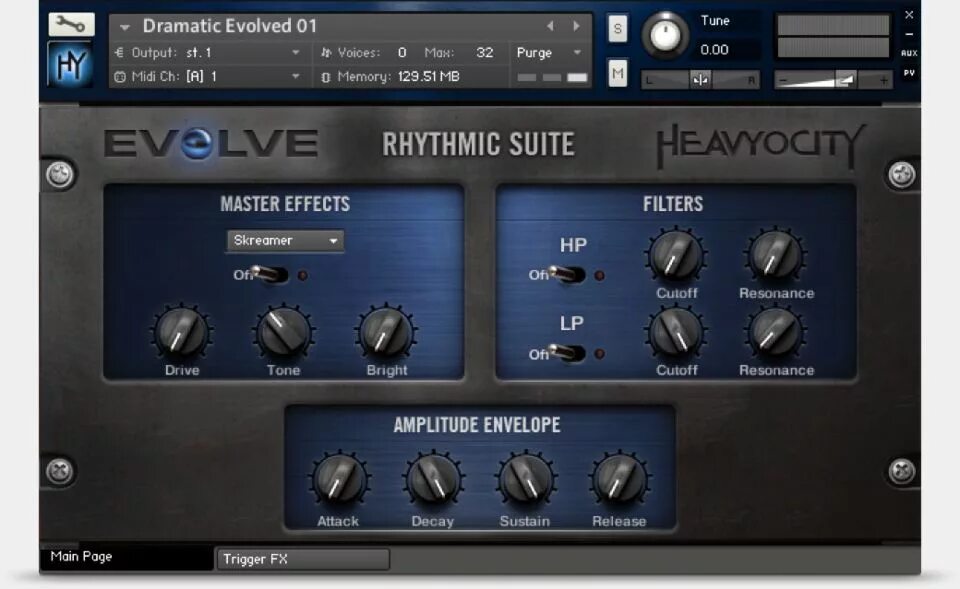Load the previous instrument preset with the left arrow
Screen dimensions: 960x589
coord(550,26)
